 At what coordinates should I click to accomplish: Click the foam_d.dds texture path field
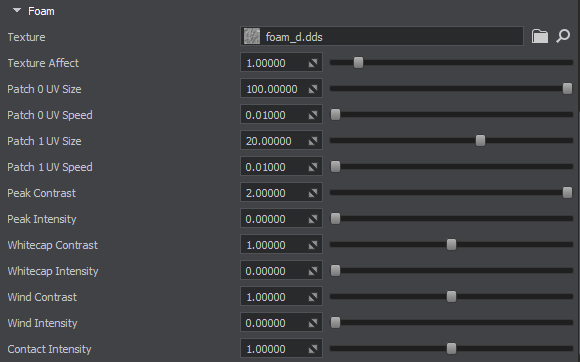tap(382, 36)
